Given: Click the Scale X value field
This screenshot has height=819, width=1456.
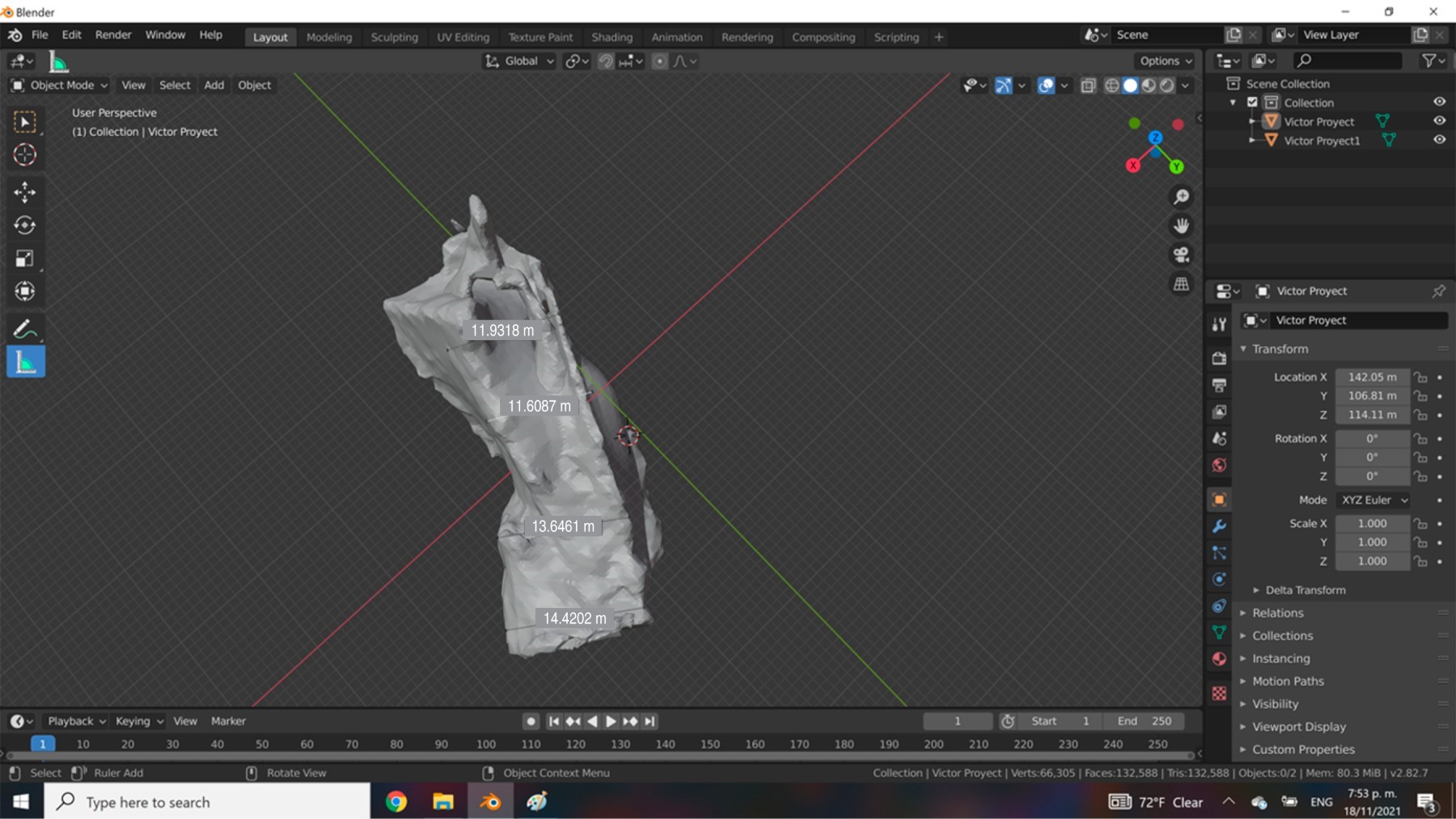Looking at the screenshot, I should click(1372, 524).
